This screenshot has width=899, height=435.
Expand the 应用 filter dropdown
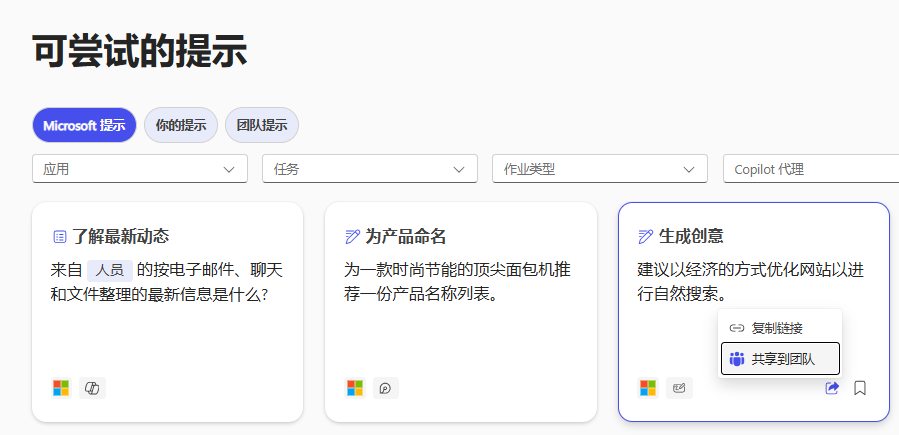[140, 169]
